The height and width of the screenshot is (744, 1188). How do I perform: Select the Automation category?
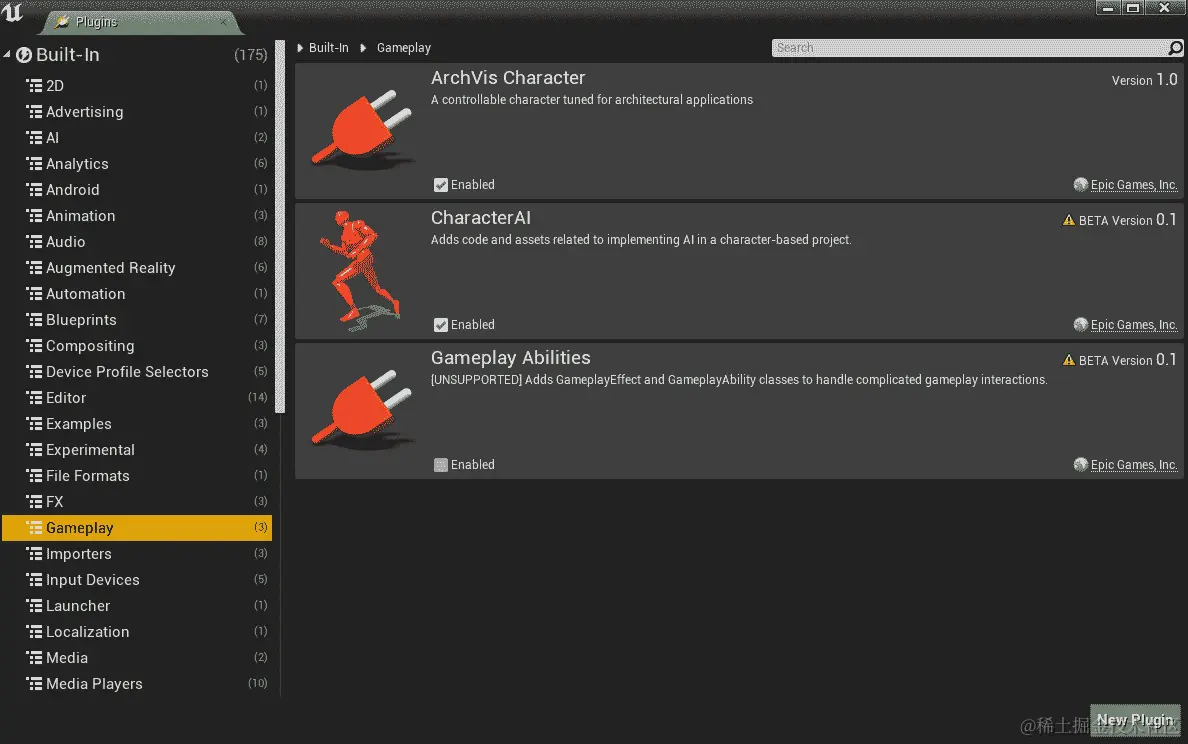tap(136, 294)
